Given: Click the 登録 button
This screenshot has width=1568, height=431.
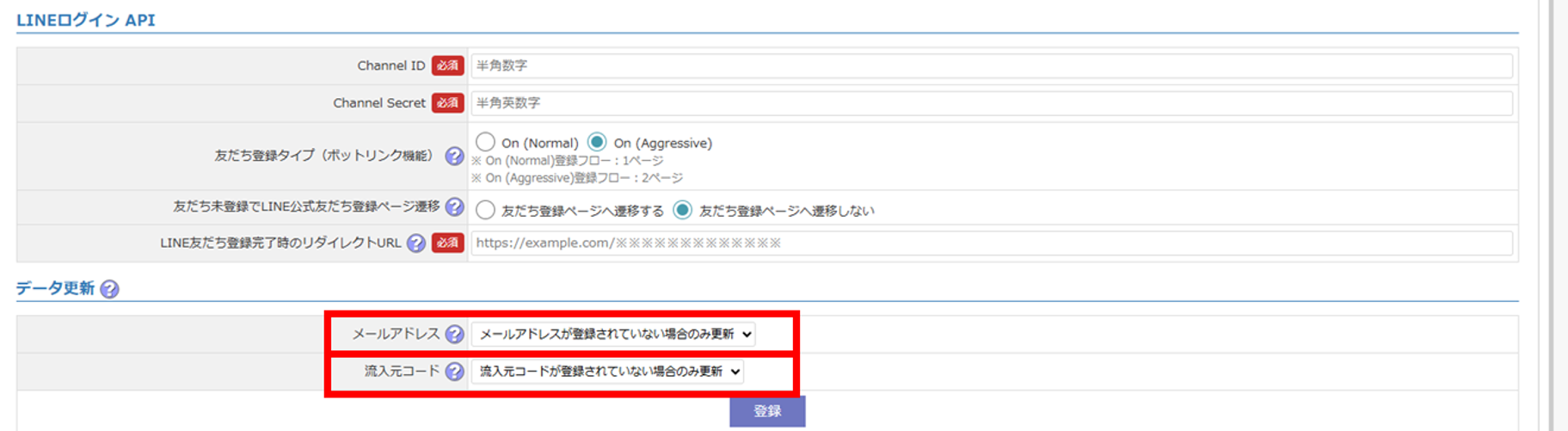Looking at the screenshot, I should (x=767, y=411).
